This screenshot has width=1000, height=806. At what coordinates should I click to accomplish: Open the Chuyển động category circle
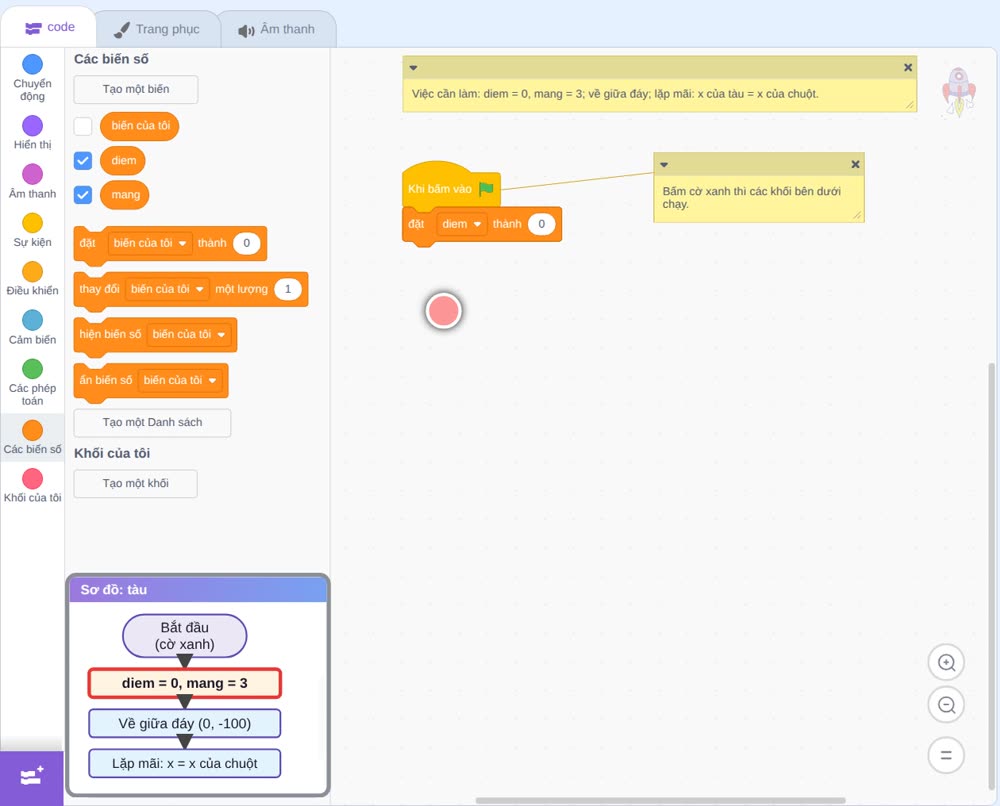33,64
